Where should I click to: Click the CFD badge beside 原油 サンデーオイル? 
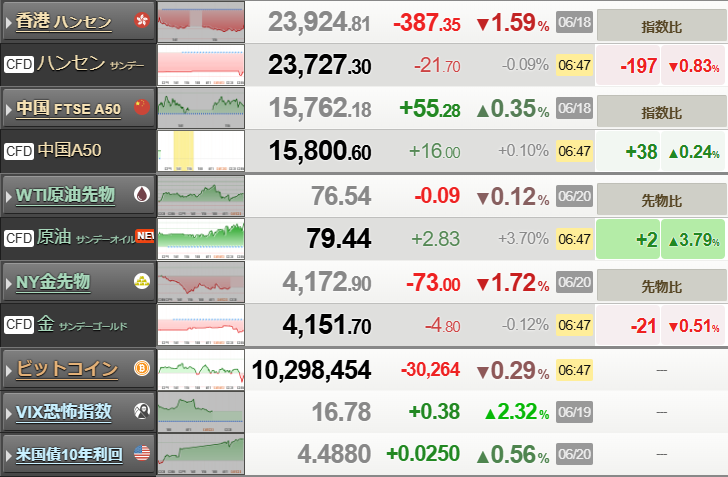19,238
